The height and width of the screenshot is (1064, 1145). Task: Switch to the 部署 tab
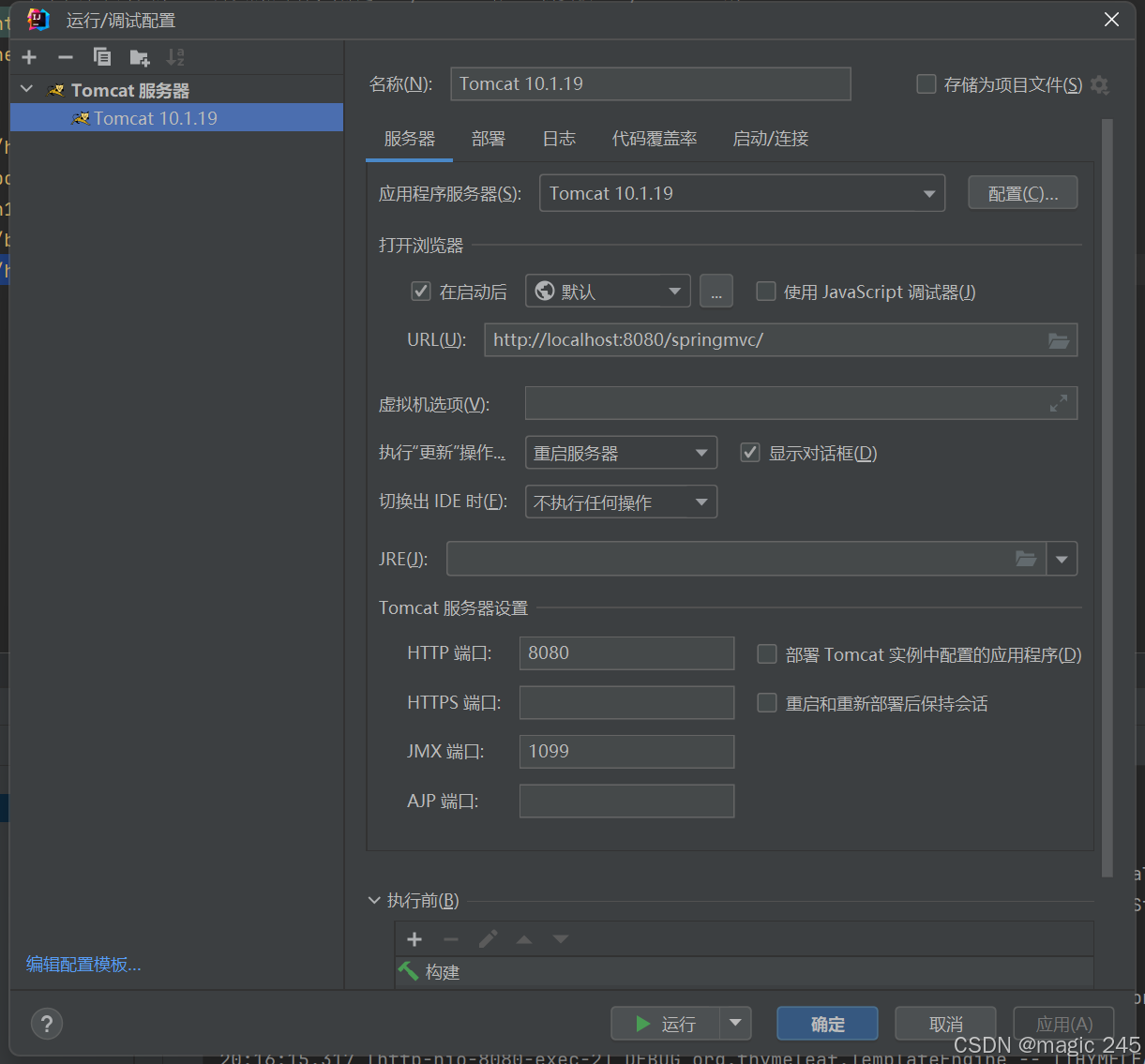pos(489,139)
